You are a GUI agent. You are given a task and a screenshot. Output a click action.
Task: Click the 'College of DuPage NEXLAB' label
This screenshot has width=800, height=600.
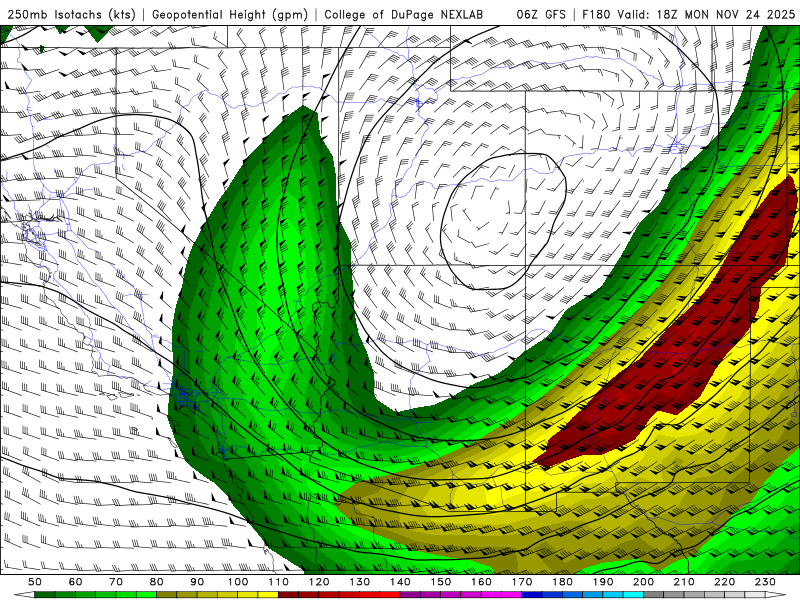(x=404, y=15)
